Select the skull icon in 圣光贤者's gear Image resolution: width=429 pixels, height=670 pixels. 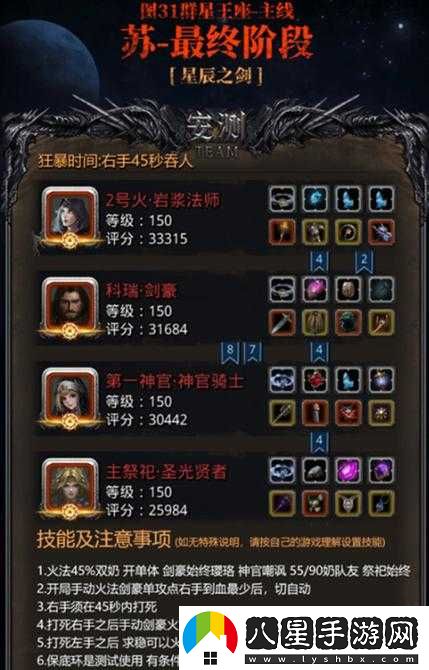tap(315, 503)
